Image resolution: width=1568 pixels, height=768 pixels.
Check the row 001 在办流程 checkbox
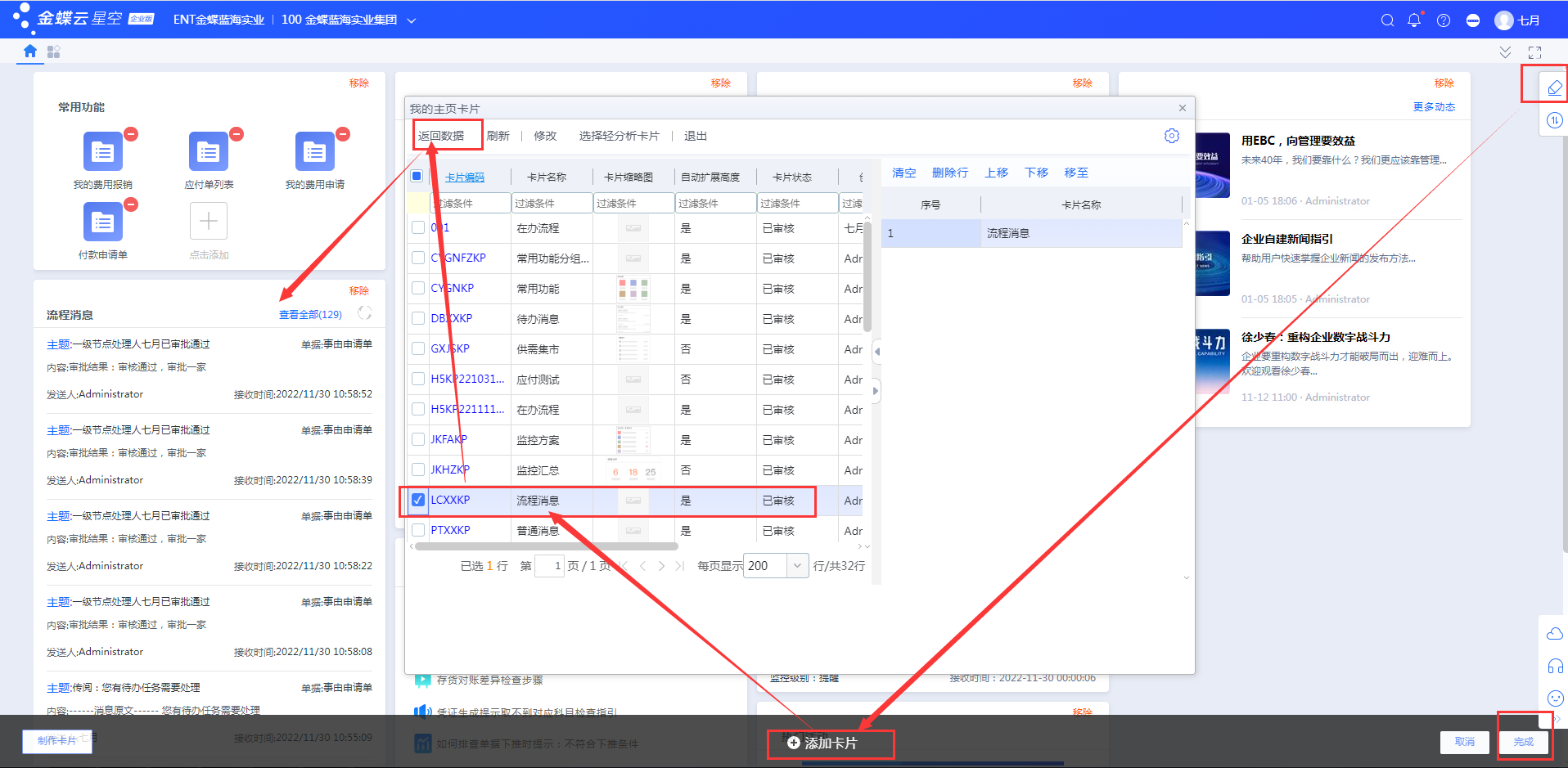point(418,227)
